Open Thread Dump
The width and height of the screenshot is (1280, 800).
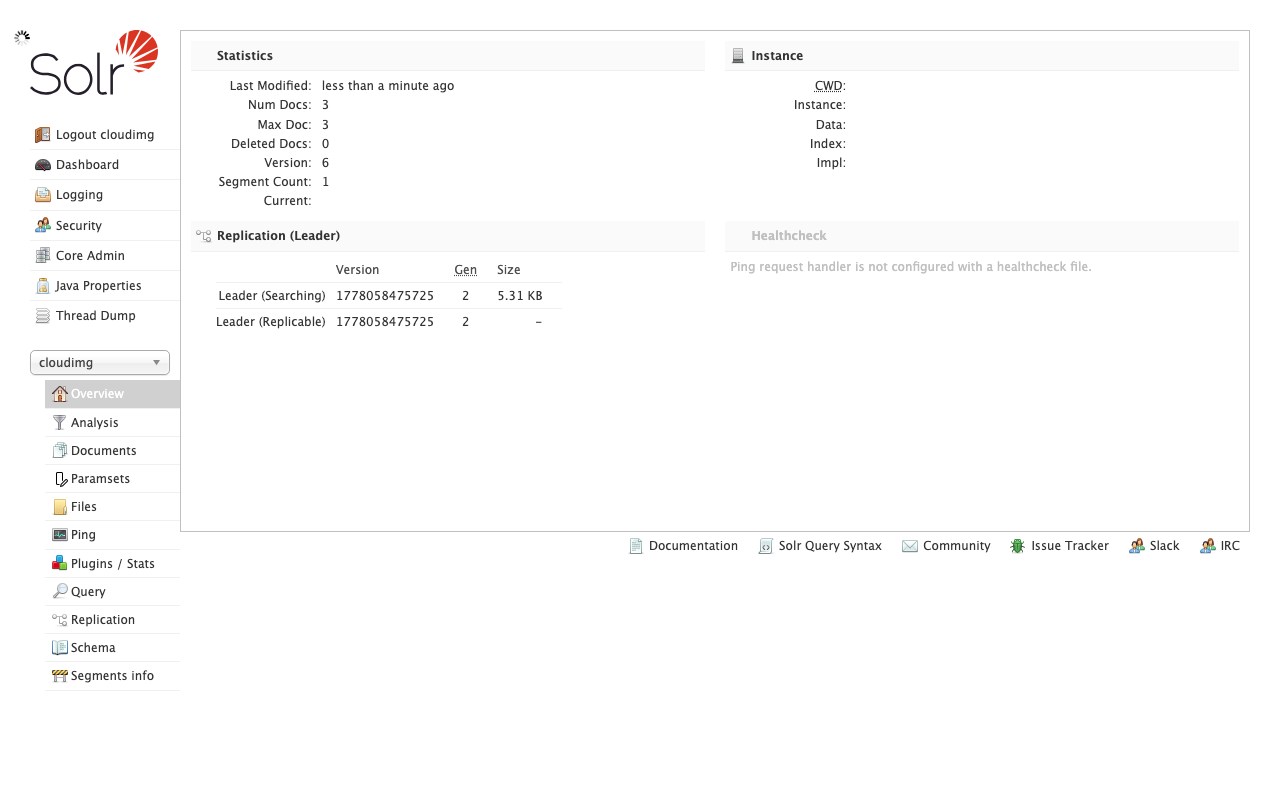(105, 316)
